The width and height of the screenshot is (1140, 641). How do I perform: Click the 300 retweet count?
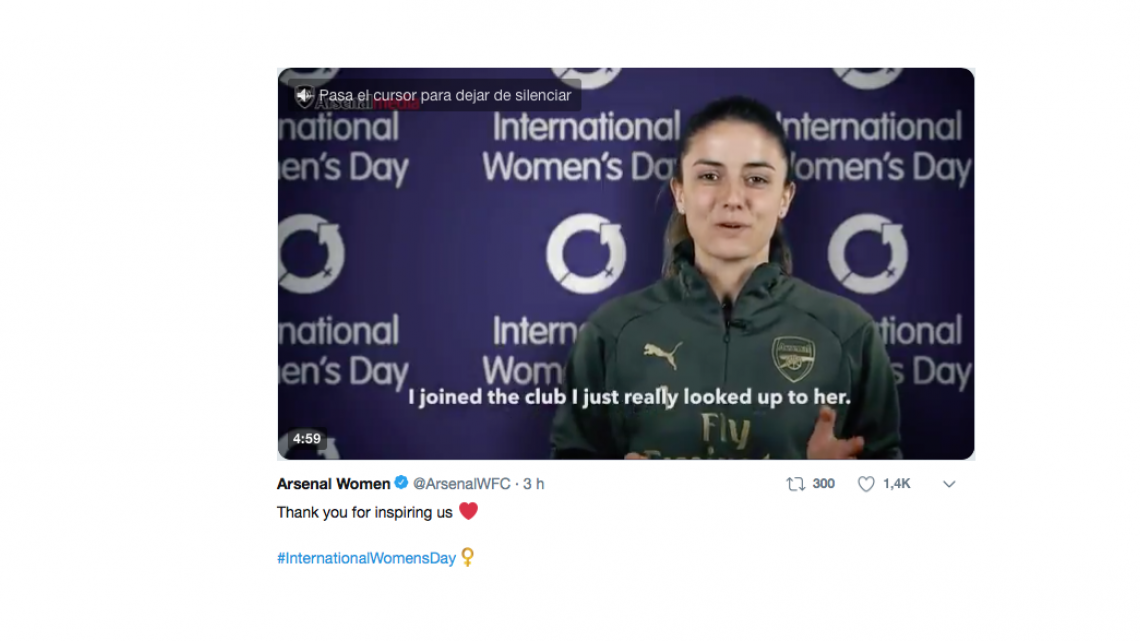[823, 484]
